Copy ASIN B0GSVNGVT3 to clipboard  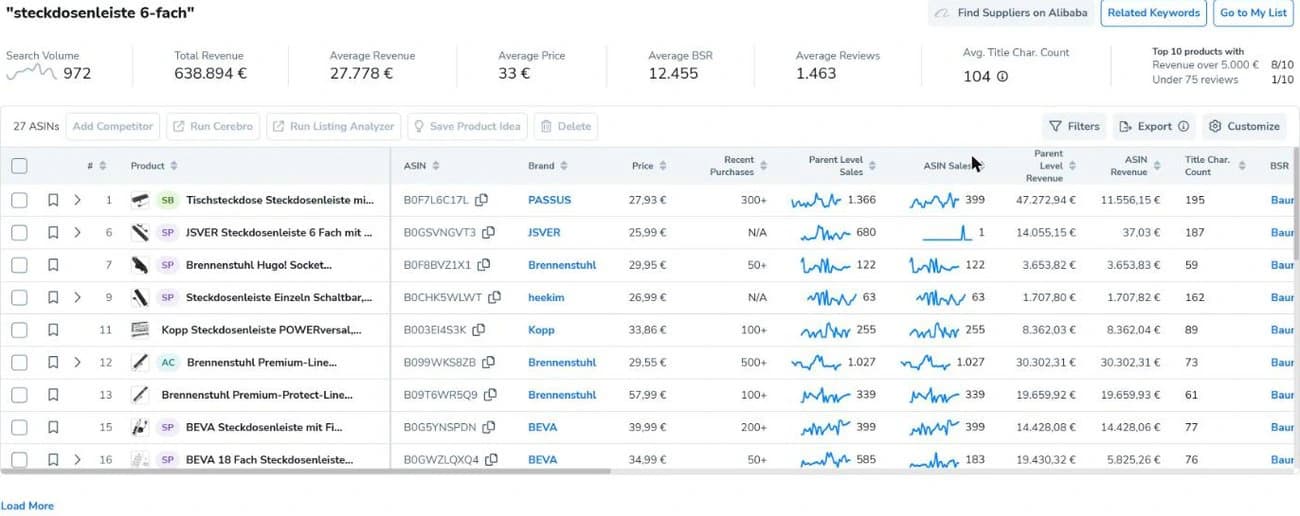click(489, 233)
